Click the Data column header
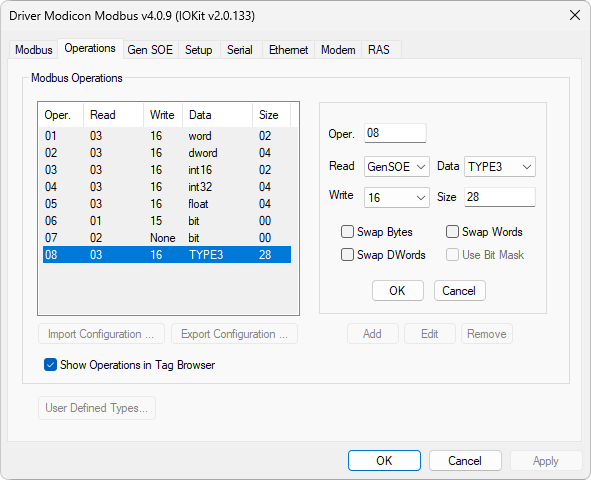This screenshot has width=591, height=480. point(217,115)
